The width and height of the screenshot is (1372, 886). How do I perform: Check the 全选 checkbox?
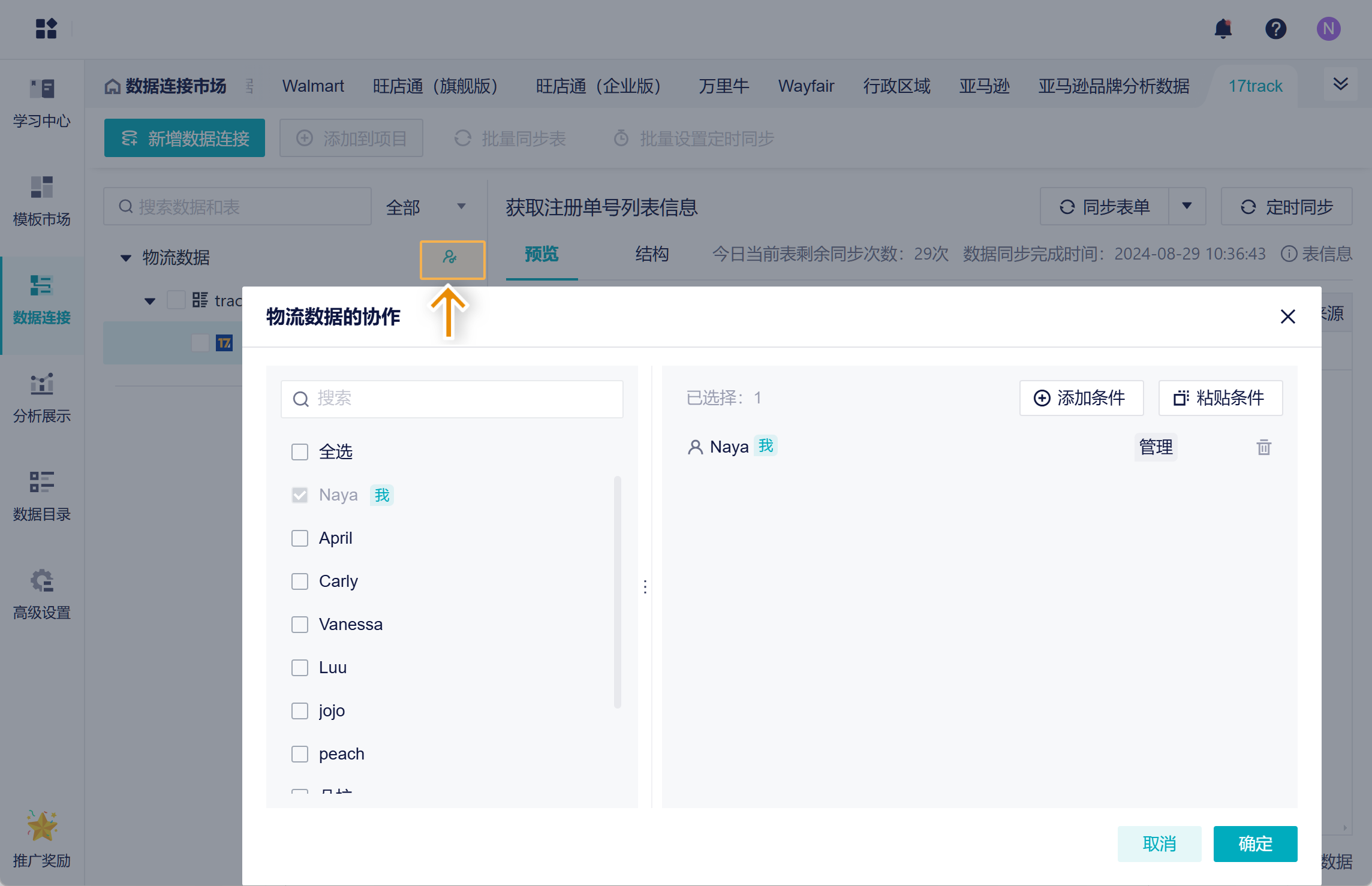tap(299, 451)
